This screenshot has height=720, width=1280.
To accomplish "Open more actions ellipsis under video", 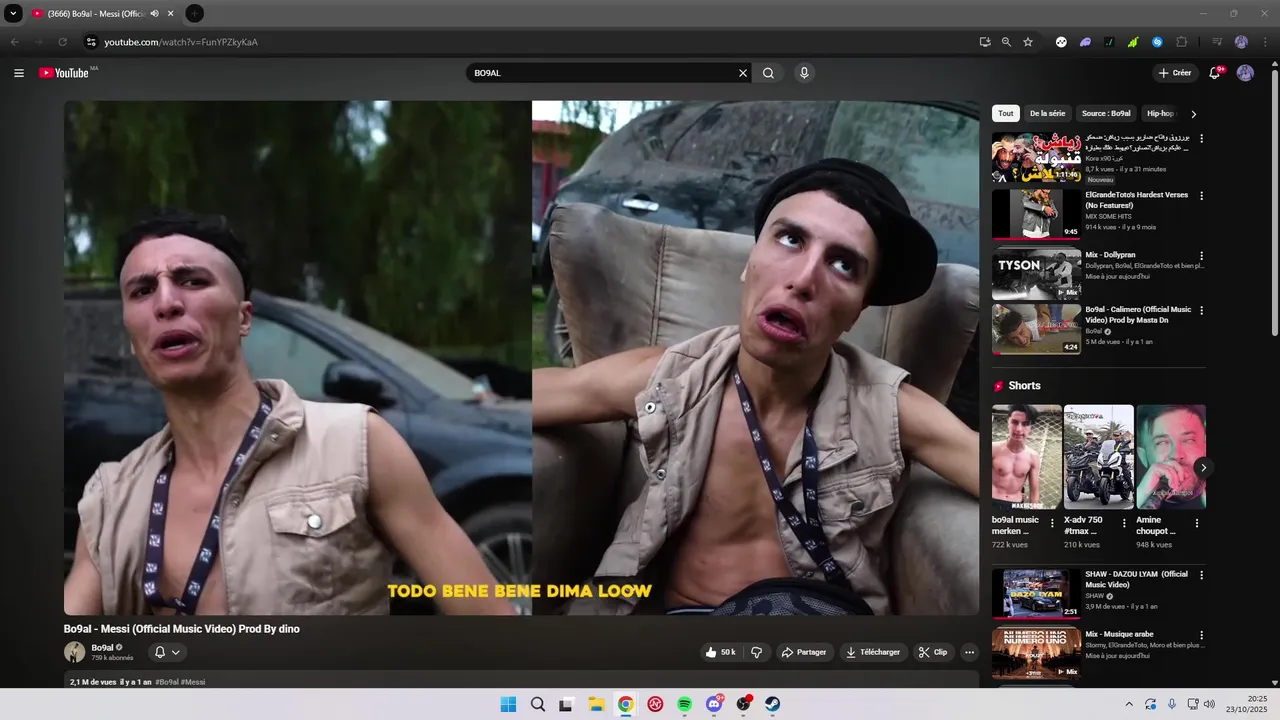I will pos(969,652).
